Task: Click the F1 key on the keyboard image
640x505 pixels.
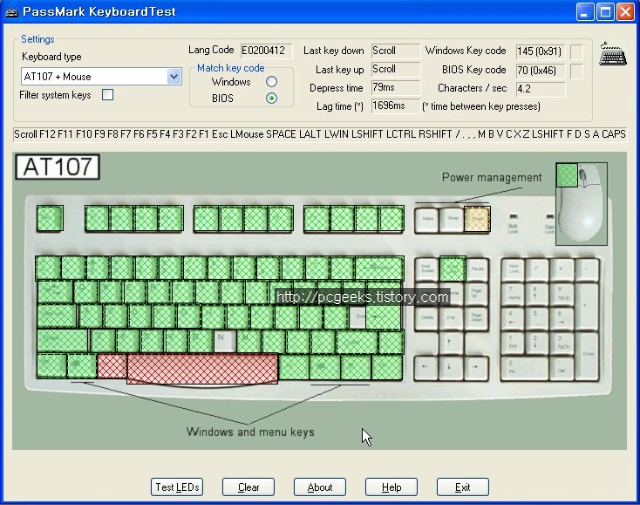Action: (97, 218)
